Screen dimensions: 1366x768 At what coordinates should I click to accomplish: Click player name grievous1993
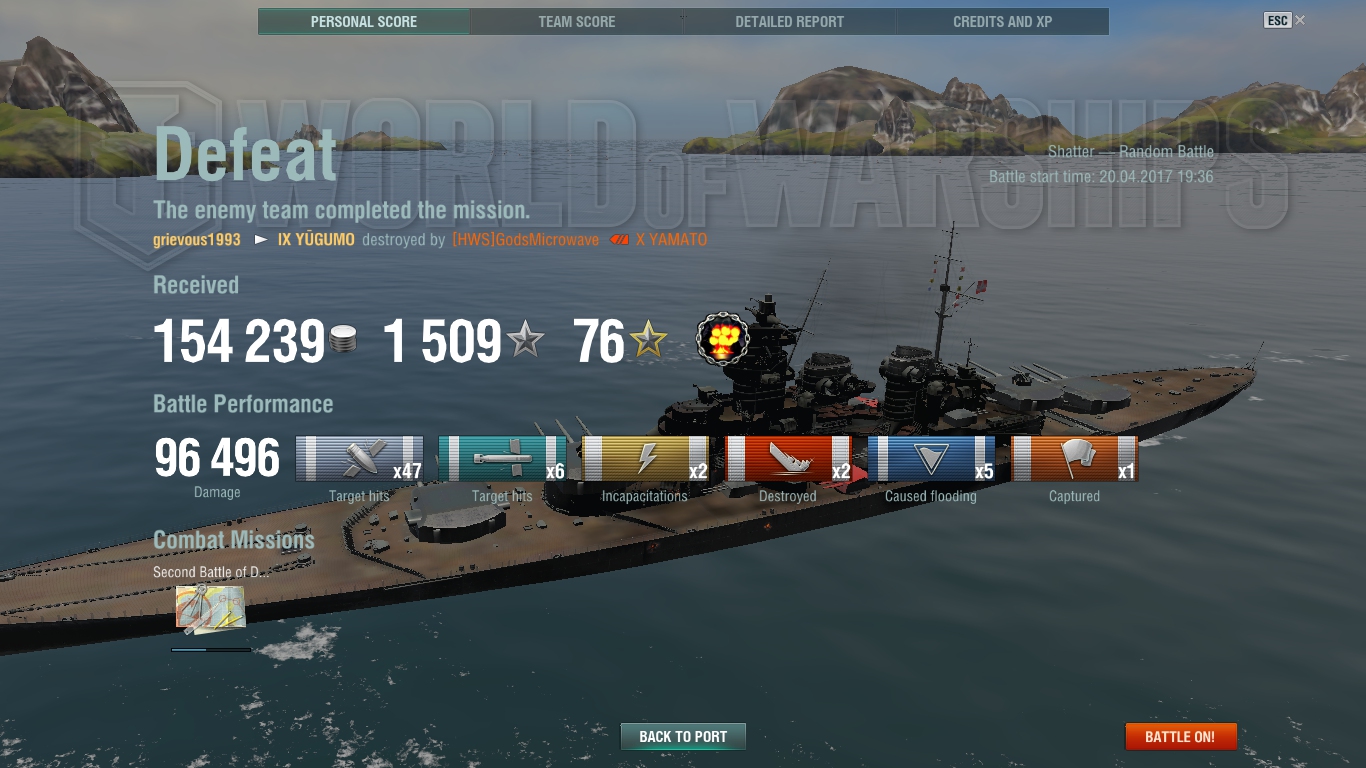pyautogui.click(x=197, y=240)
